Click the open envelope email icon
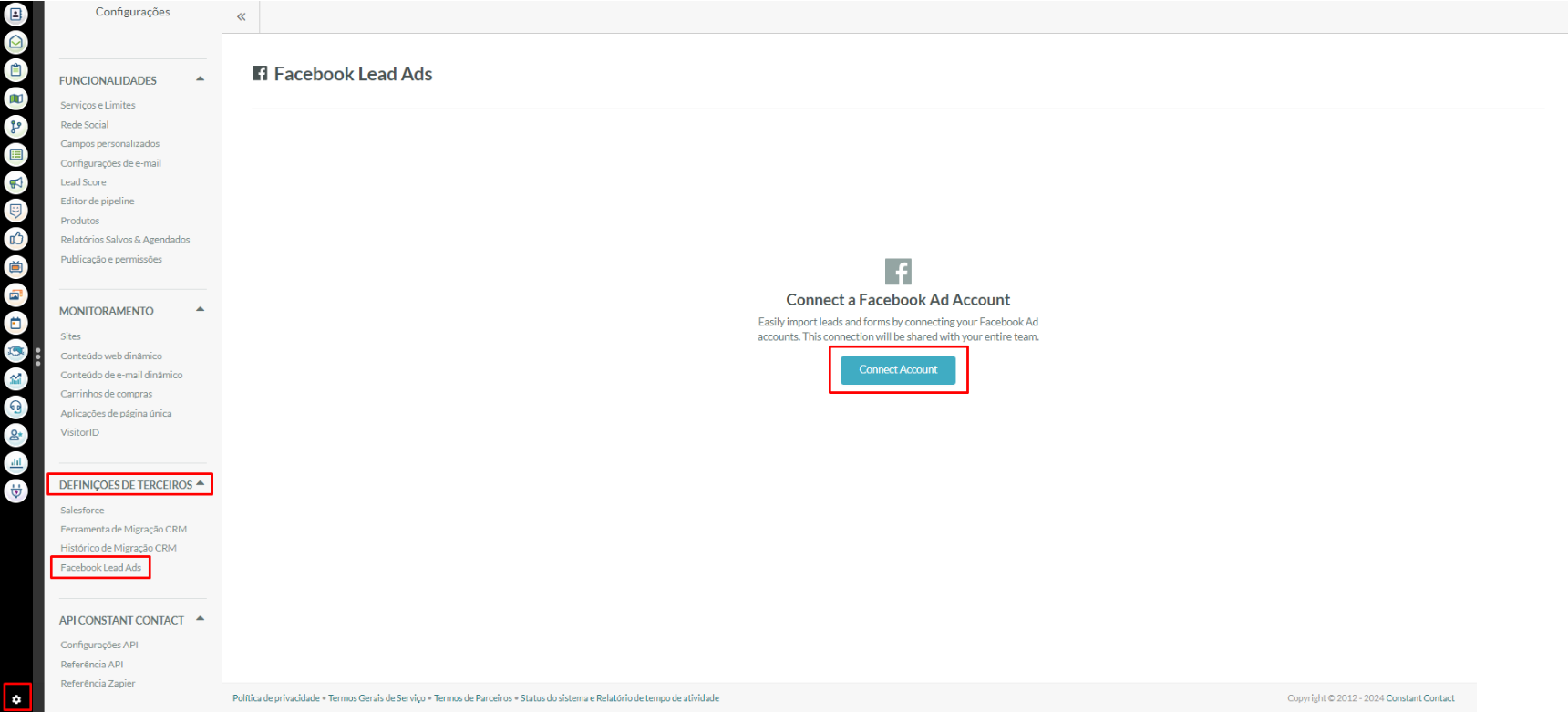1568x713 pixels. click(x=15, y=43)
